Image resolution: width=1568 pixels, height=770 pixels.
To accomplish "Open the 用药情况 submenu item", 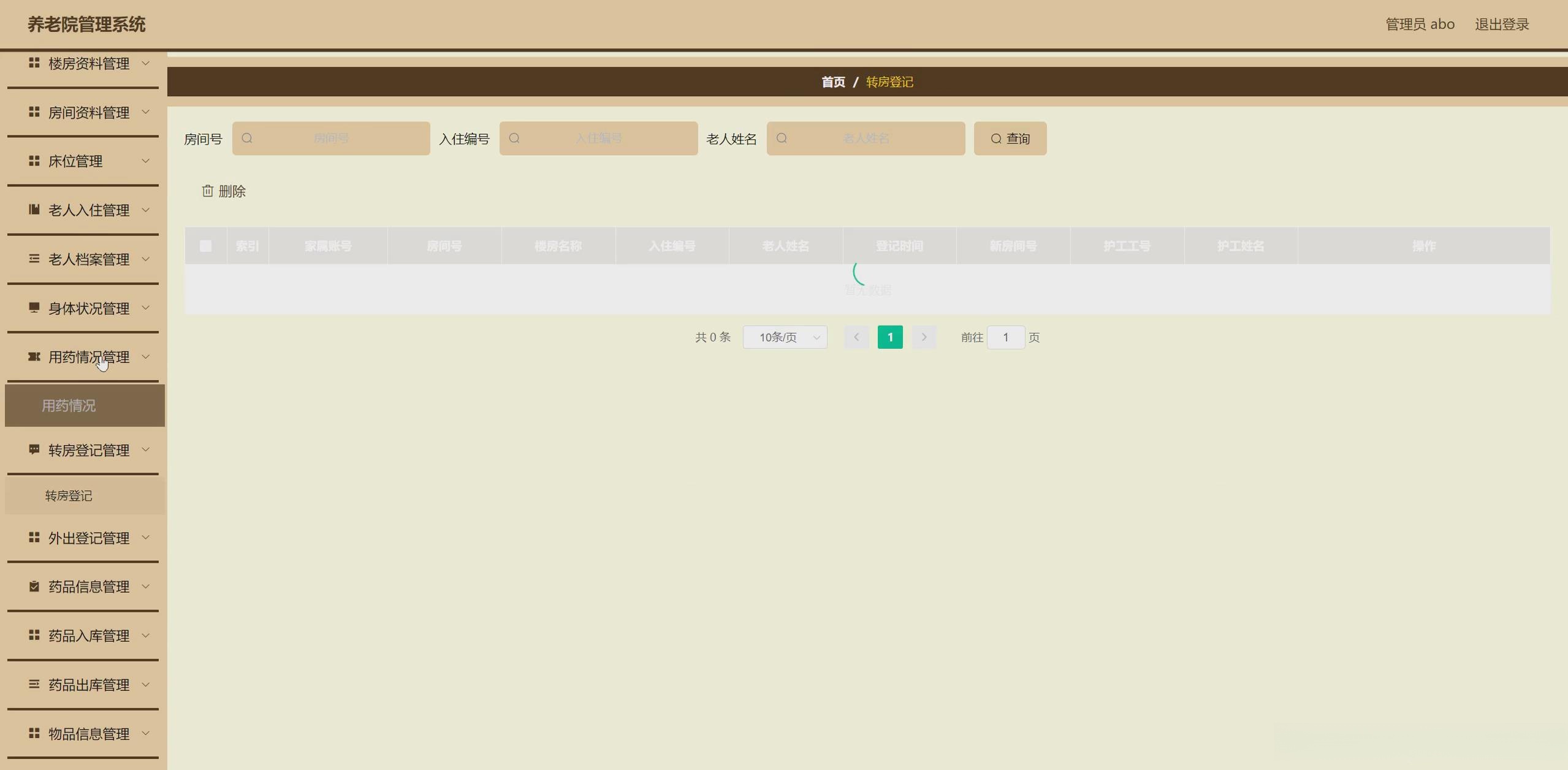I will click(69, 406).
